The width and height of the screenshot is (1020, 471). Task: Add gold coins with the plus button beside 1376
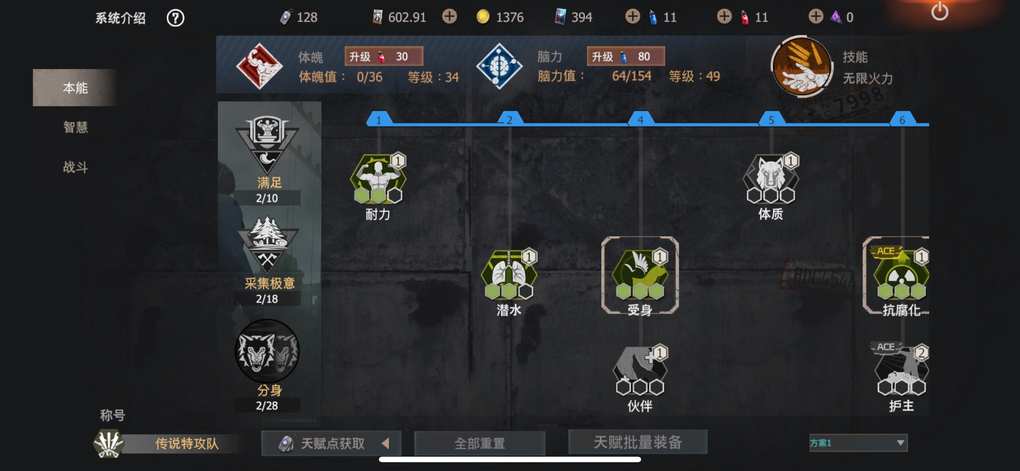click(x=450, y=17)
